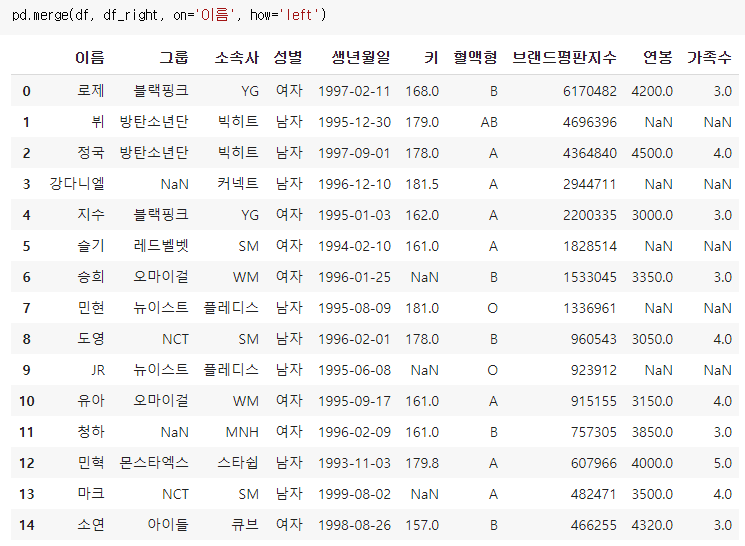Click brand score 6170482
The image size is (745, 546).
[590, 91]
